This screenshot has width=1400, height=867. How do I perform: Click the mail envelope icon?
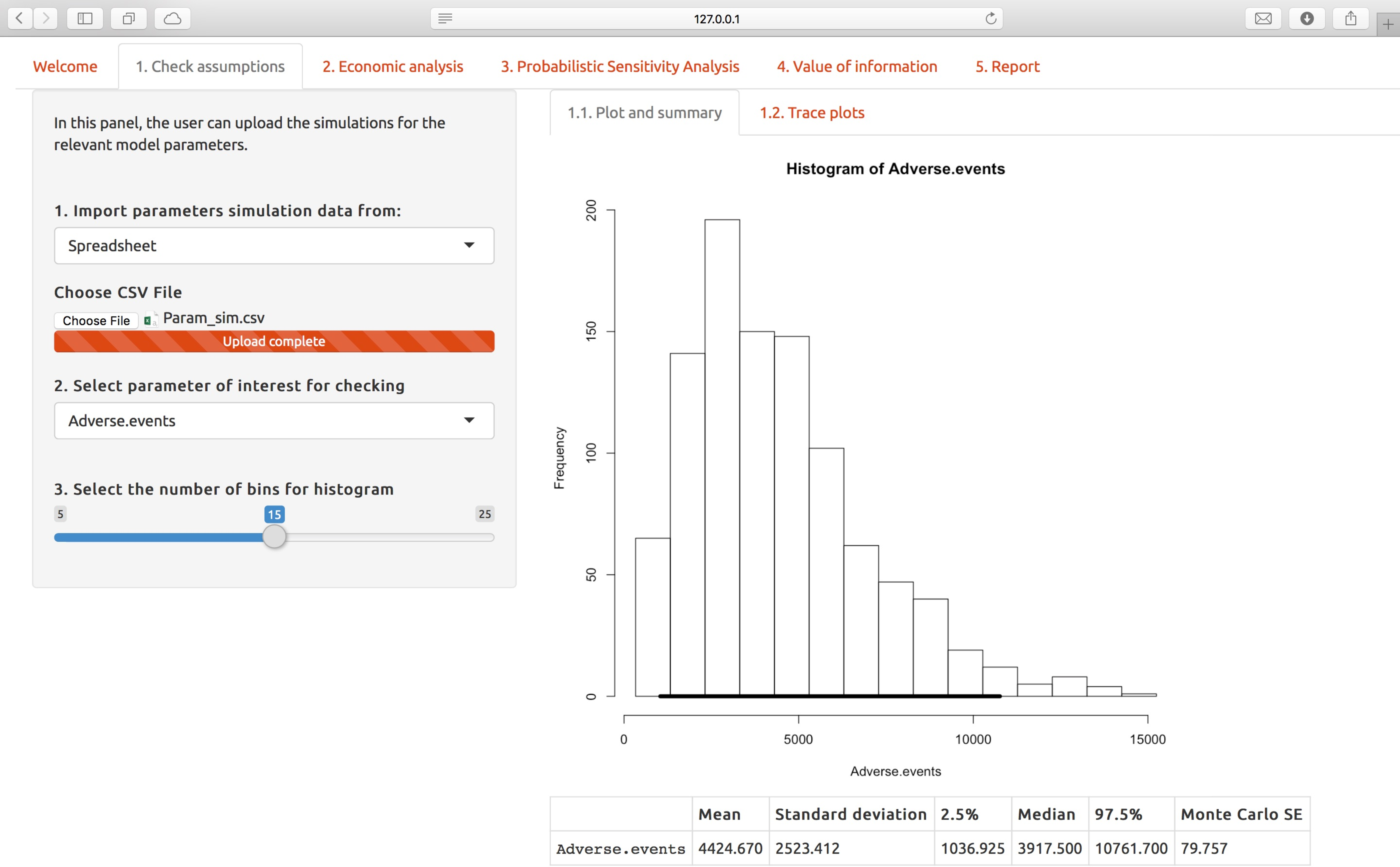1263,18
